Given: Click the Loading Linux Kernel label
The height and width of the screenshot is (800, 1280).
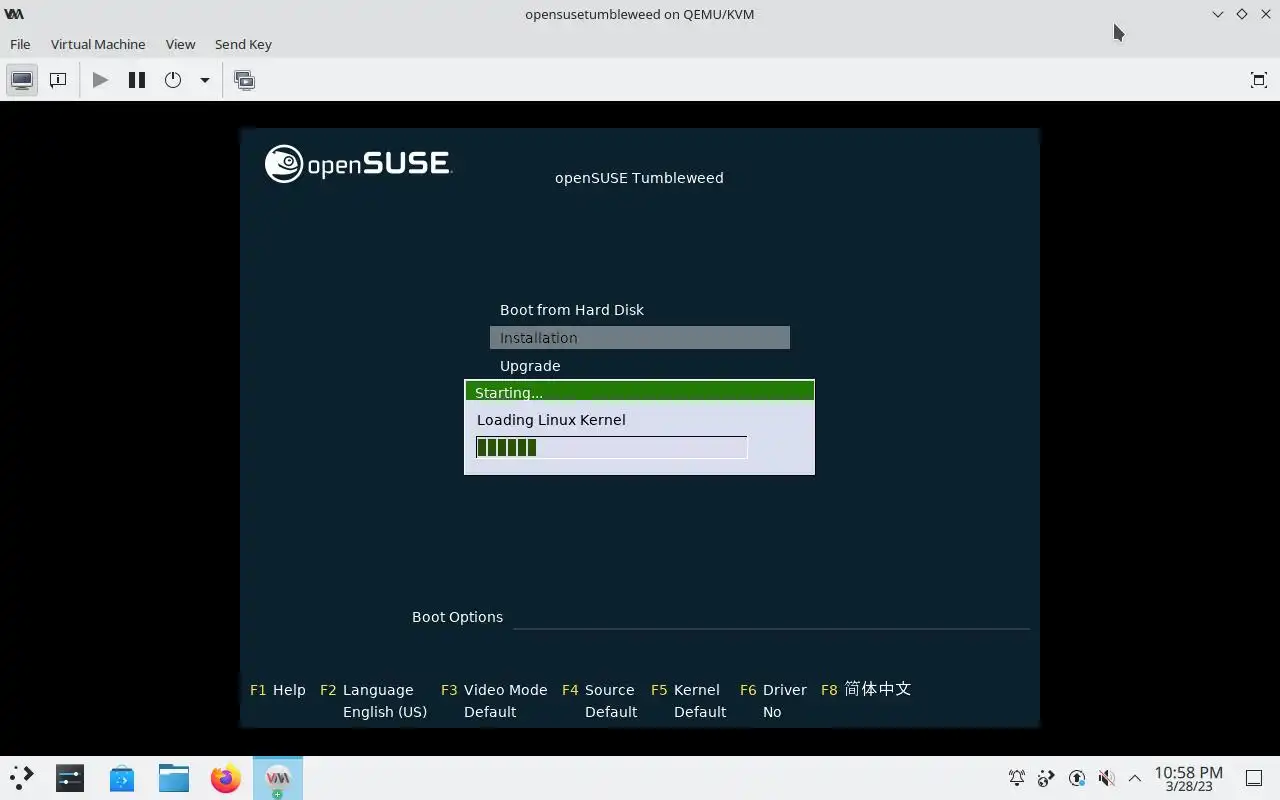Looking at the screenshot, I should pyautogui.click(x=551, y=420).
